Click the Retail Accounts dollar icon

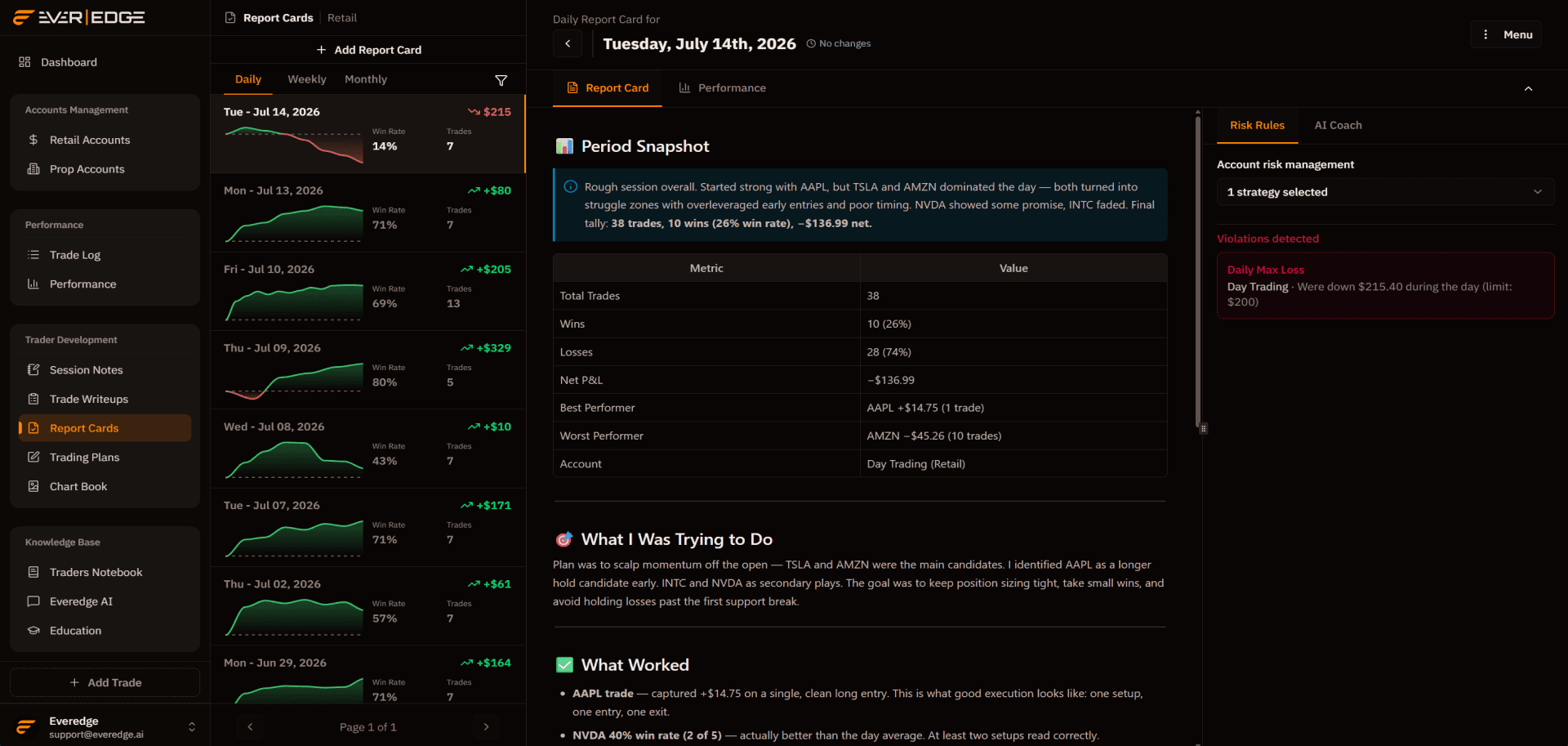[x=33, y=140]
